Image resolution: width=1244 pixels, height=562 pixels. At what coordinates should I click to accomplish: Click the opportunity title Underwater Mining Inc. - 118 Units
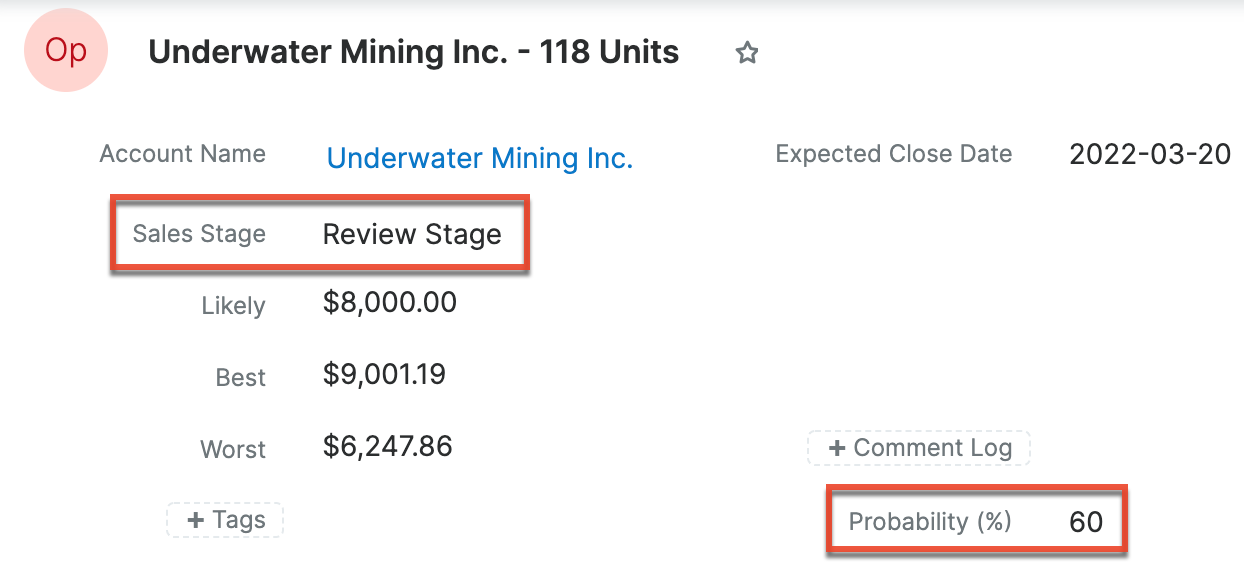coord(414,52)
